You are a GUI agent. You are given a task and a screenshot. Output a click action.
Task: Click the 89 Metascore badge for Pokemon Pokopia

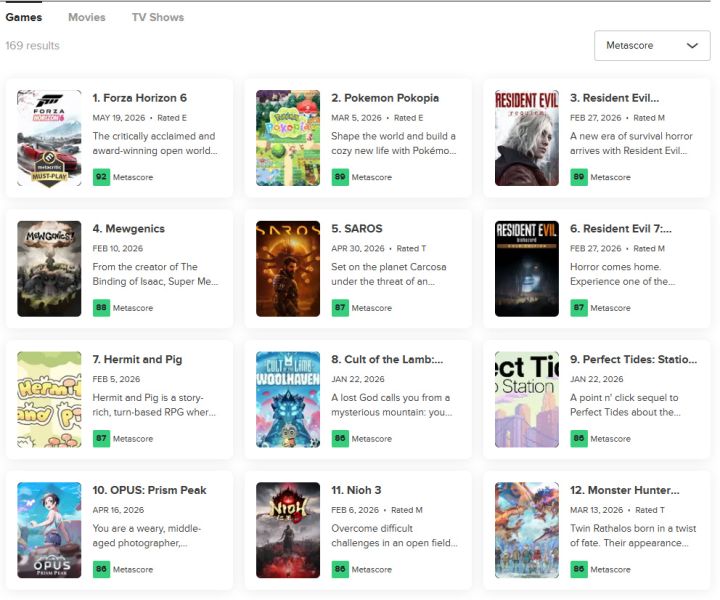(340, 177)
